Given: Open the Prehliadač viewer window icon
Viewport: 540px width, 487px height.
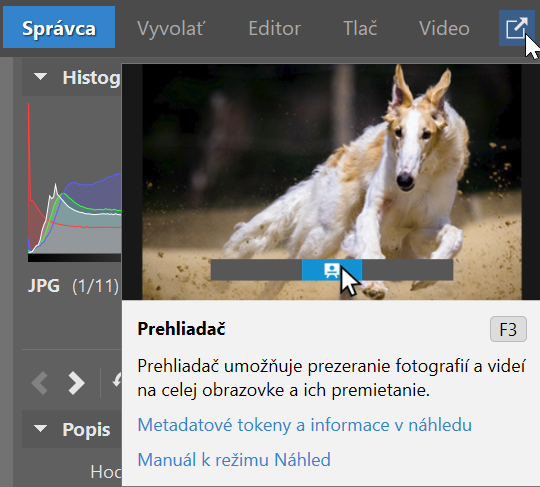Looking at the screenshot, I should point(517,28).
